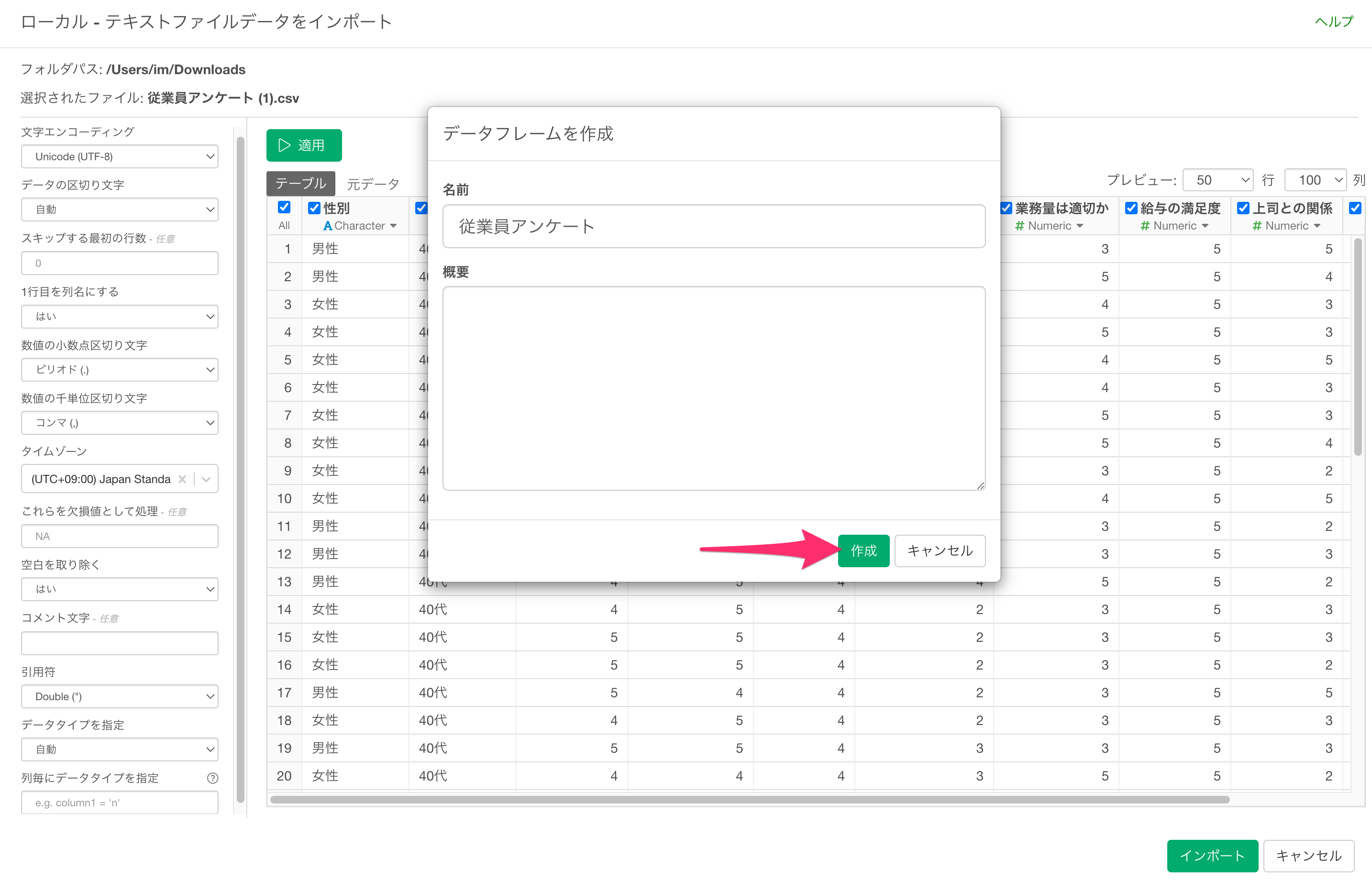The height and width of the screenshot is (880, 1372).
Task: Click the green 適用 button
Action: tap(304, 145)
